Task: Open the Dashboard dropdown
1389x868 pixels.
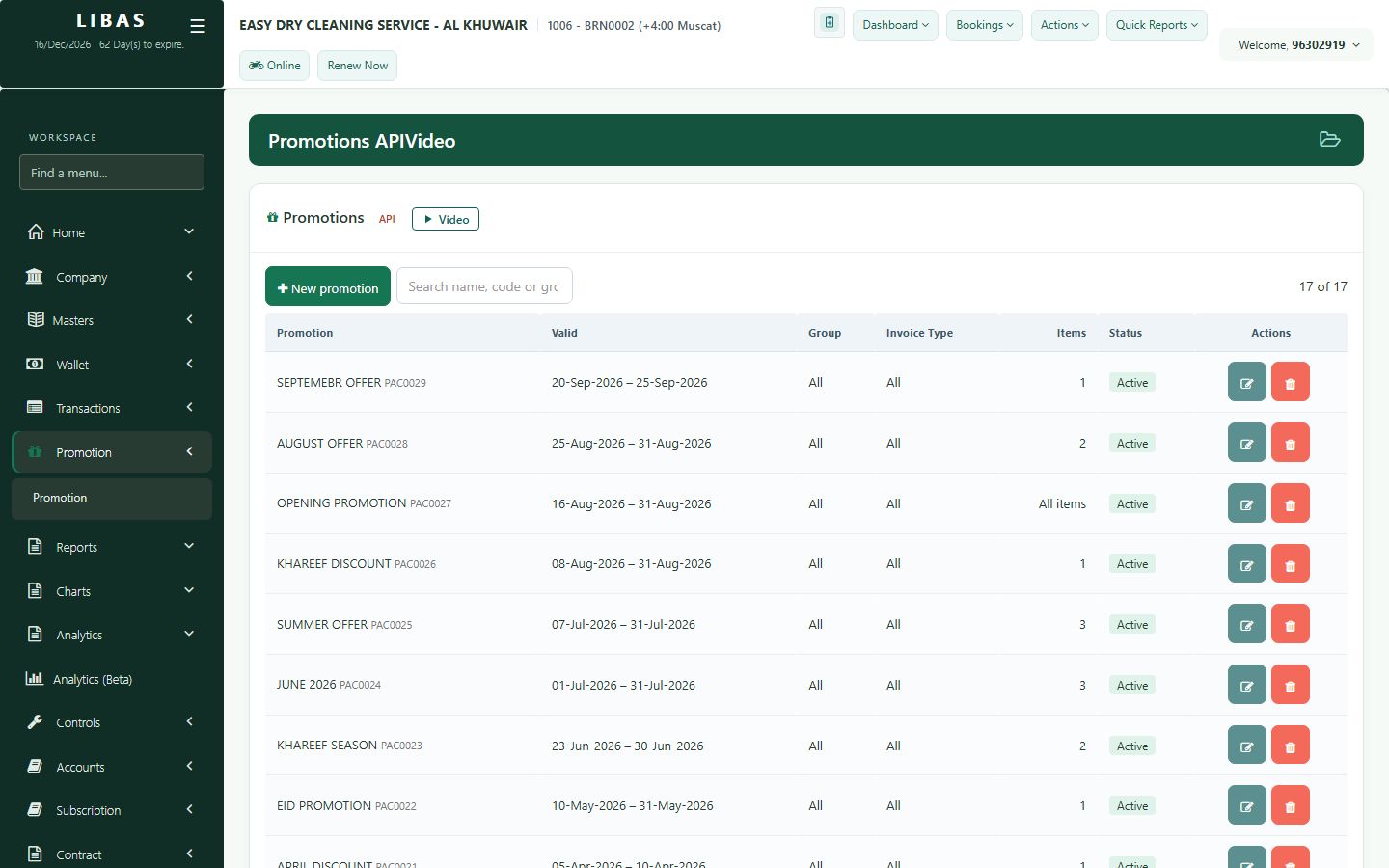Action: click(x=895, y=25)
